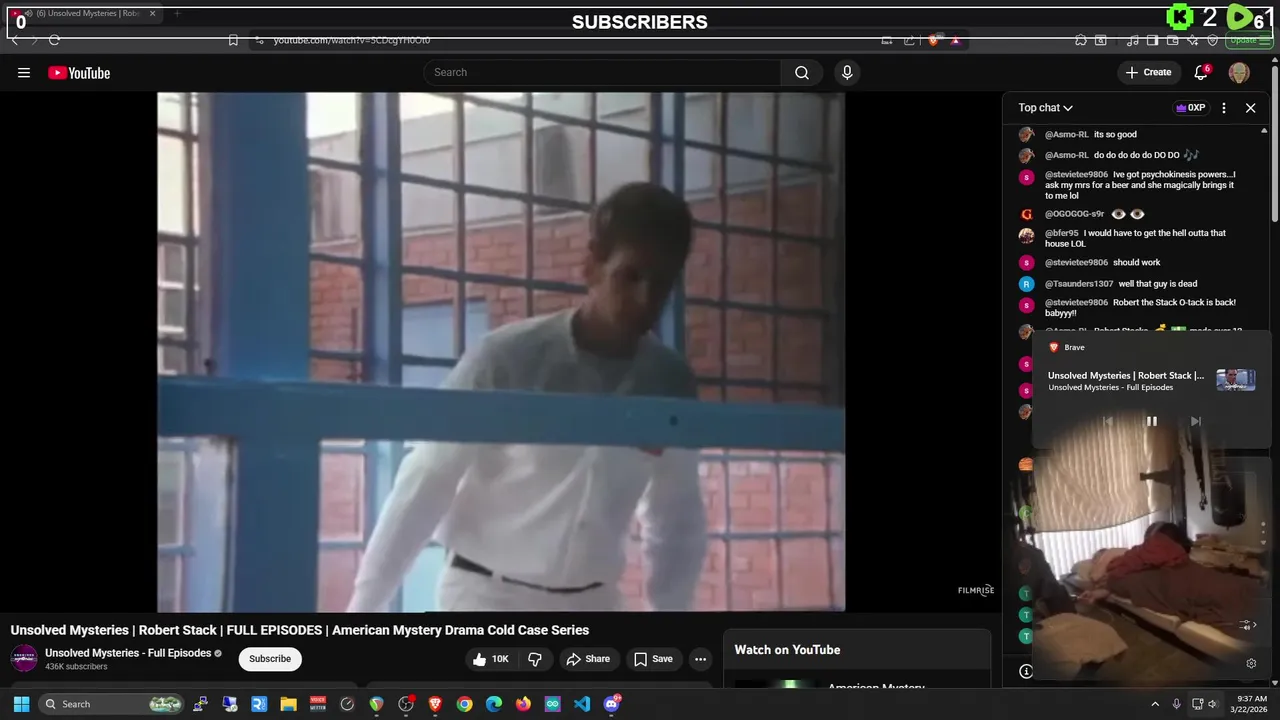Click the main video player frame
Screen dimensions: 1280x720
point(500,351)
